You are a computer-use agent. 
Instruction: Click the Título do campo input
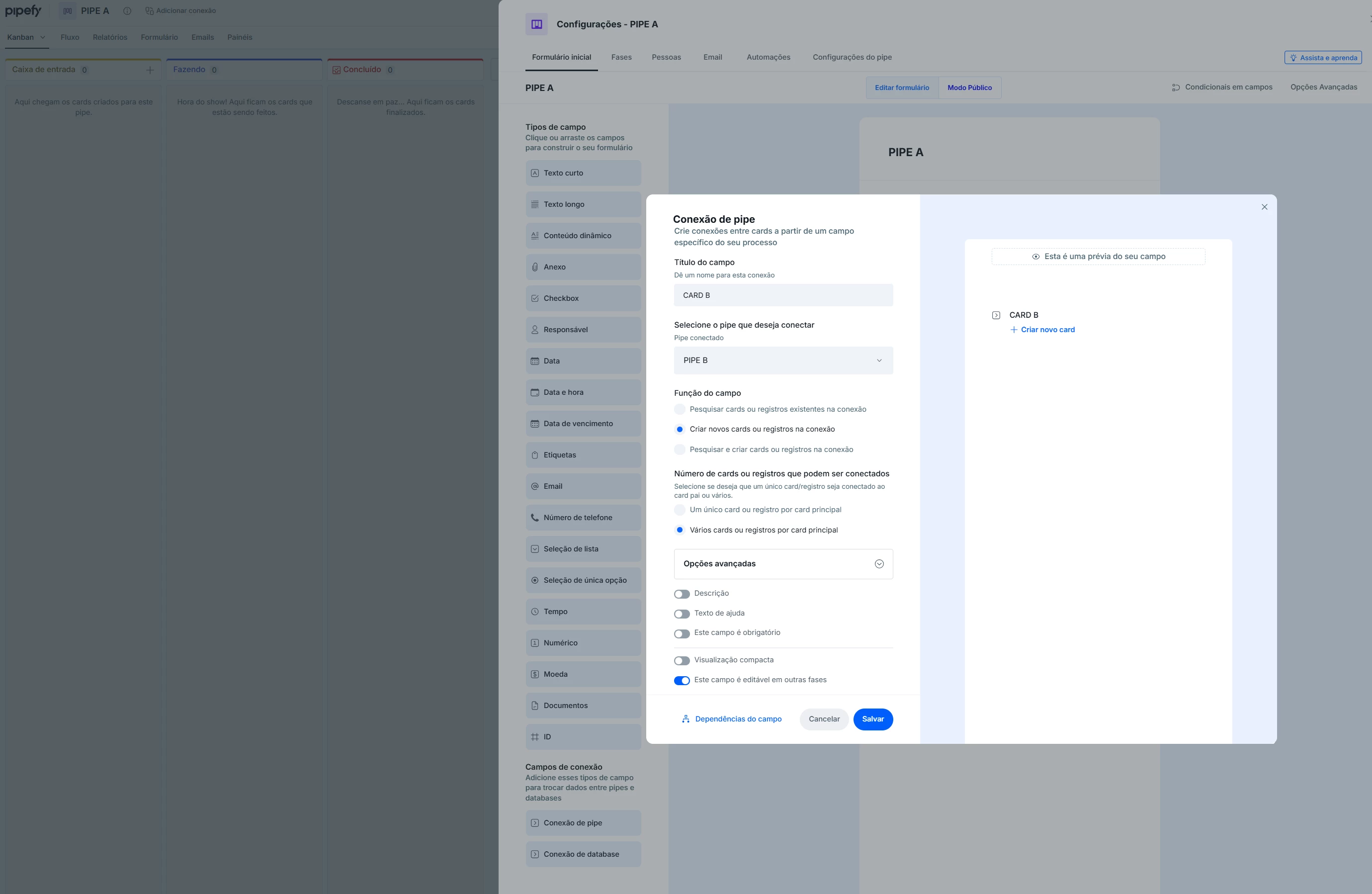coord(783,295)
